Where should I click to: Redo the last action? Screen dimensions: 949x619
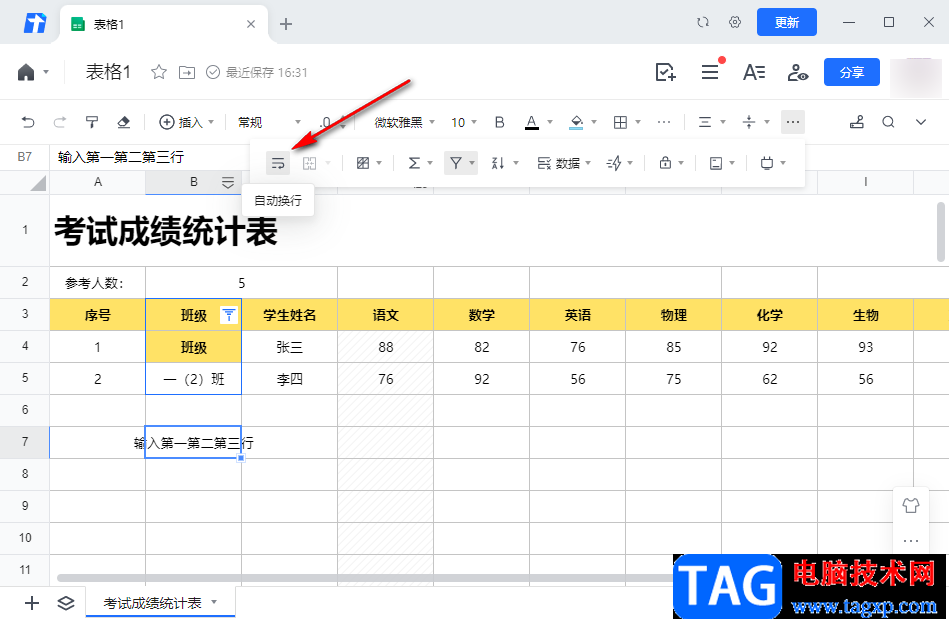(59, 122)
